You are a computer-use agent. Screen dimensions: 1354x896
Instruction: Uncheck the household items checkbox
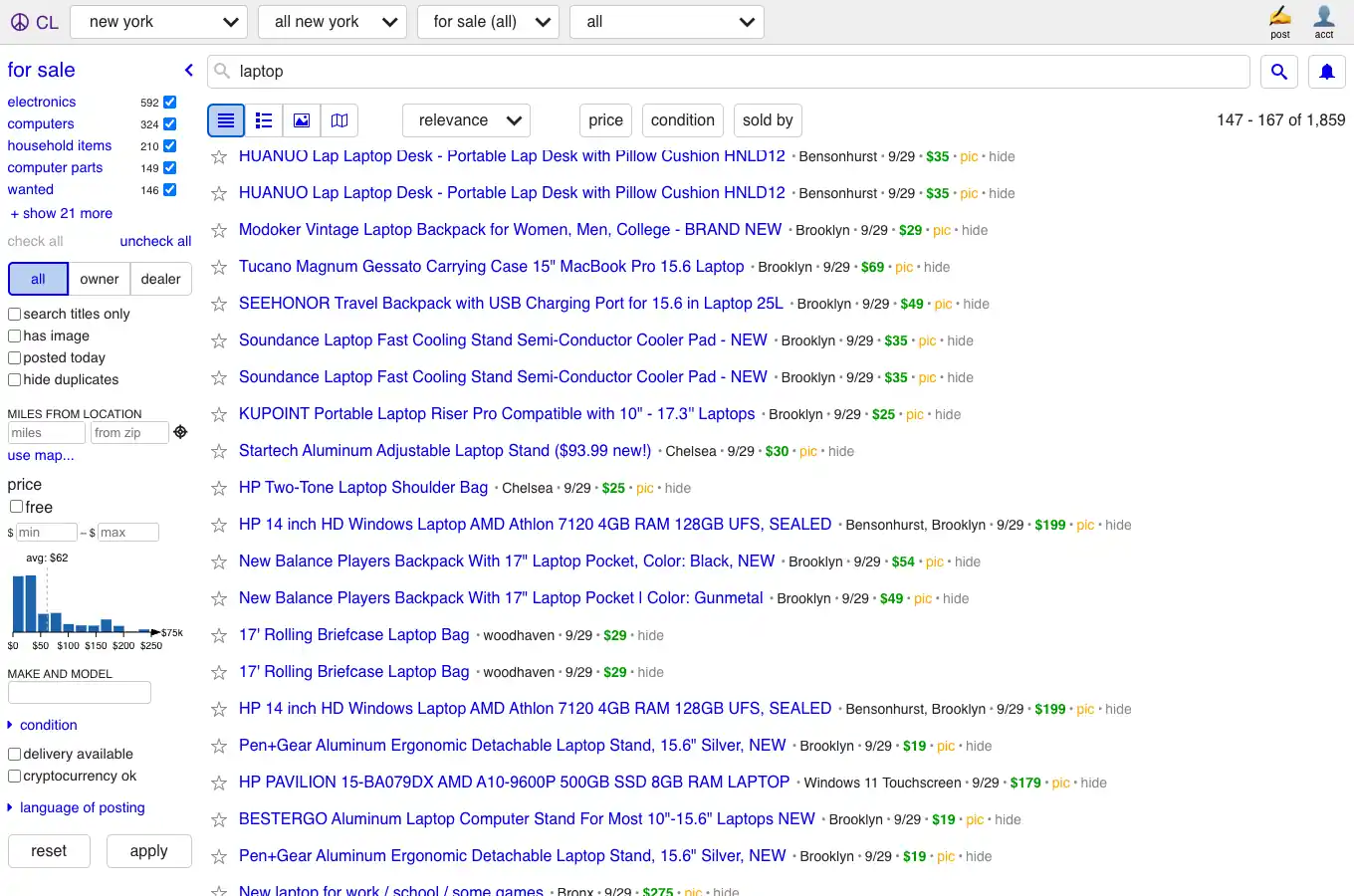point(170,146)
